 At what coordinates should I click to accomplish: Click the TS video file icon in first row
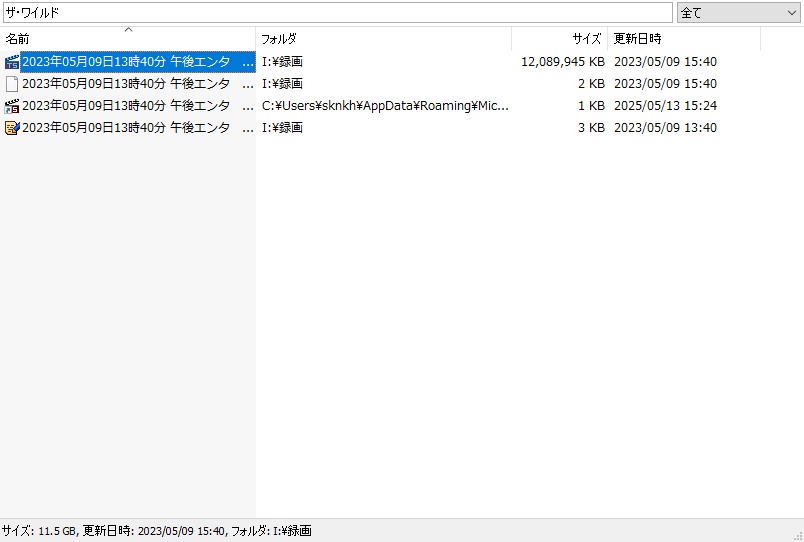tap(11, 62)
